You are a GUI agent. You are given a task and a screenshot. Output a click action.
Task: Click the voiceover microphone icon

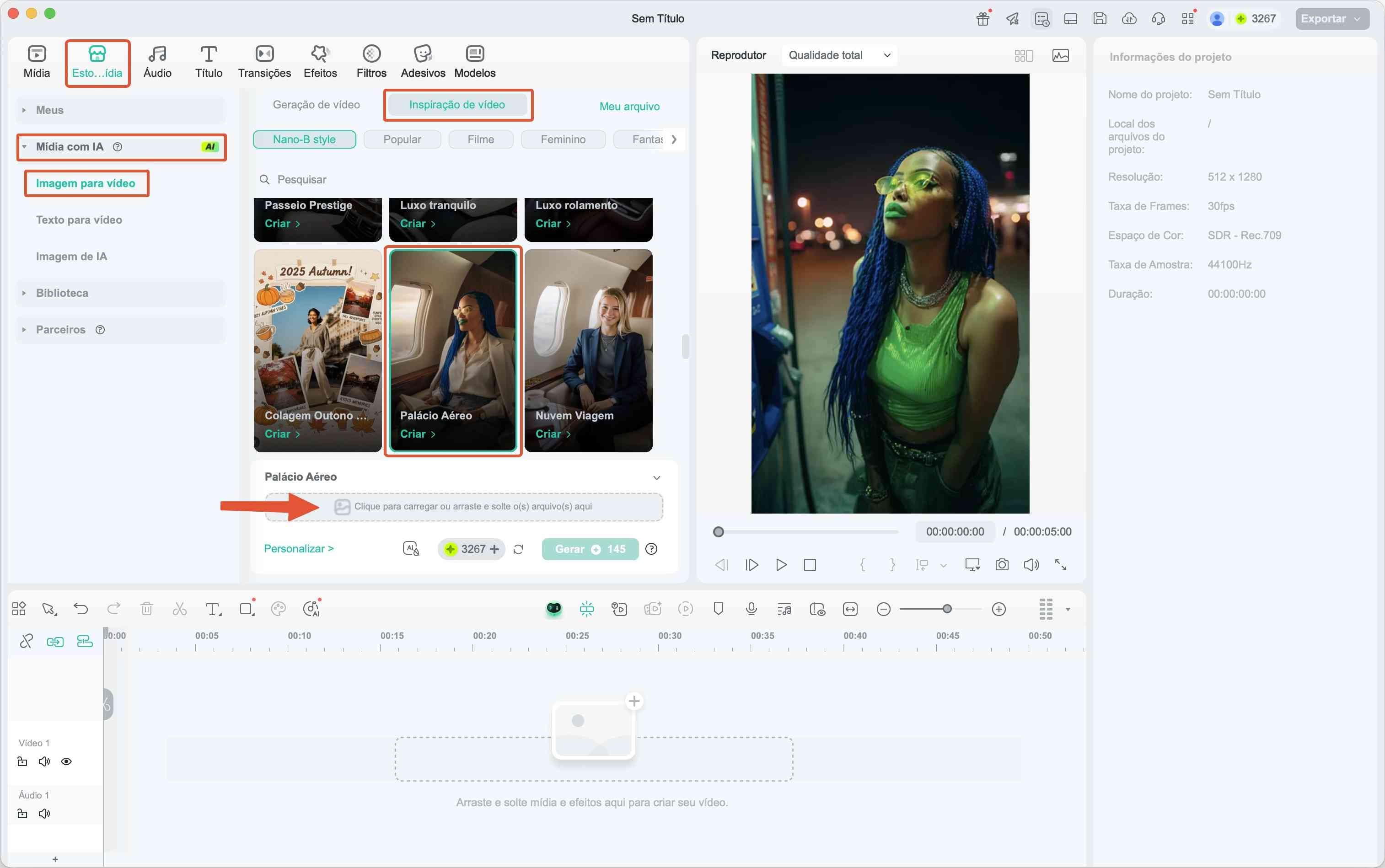[751, 609]
